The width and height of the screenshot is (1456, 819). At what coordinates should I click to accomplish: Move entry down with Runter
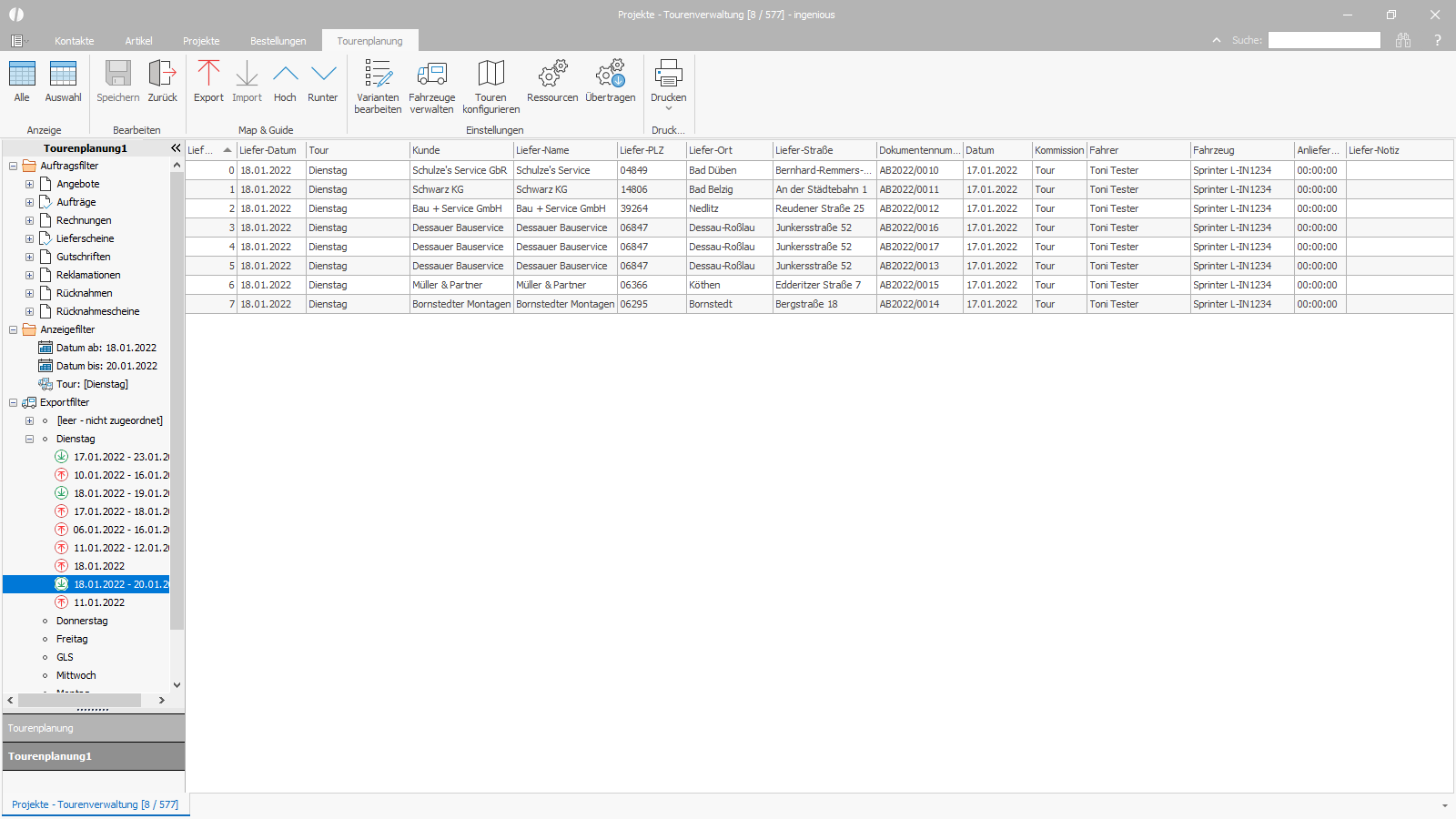tap(323, 81)
